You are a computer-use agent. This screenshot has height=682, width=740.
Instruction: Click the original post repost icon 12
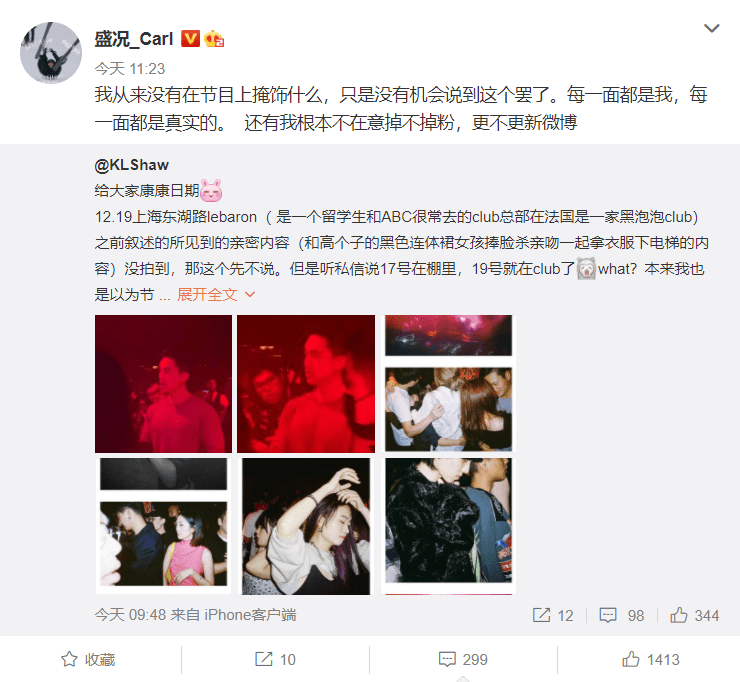point(541,615)
